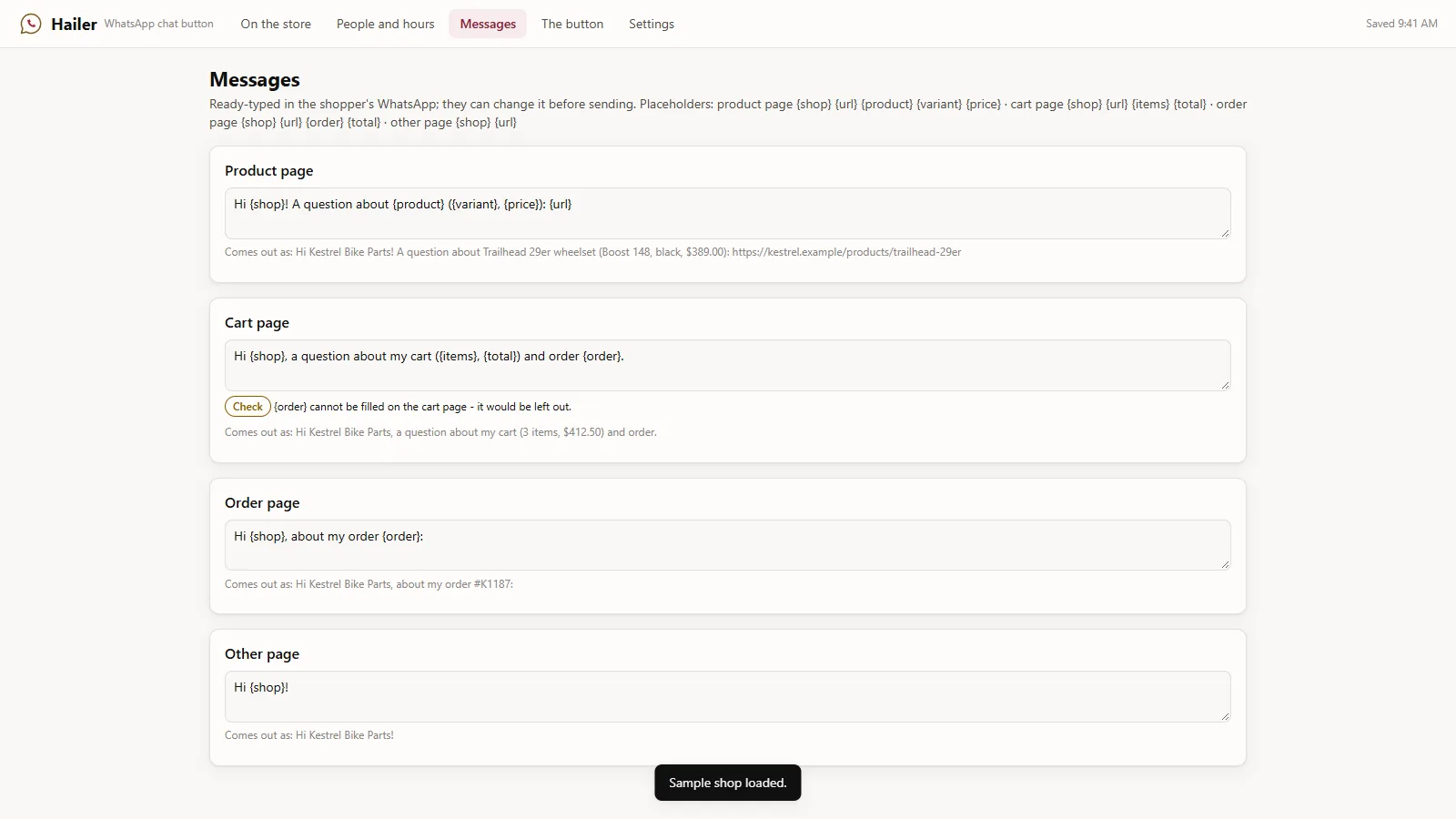
Task: Edit the Cart page message field
Action: click(x=728, y=365)
